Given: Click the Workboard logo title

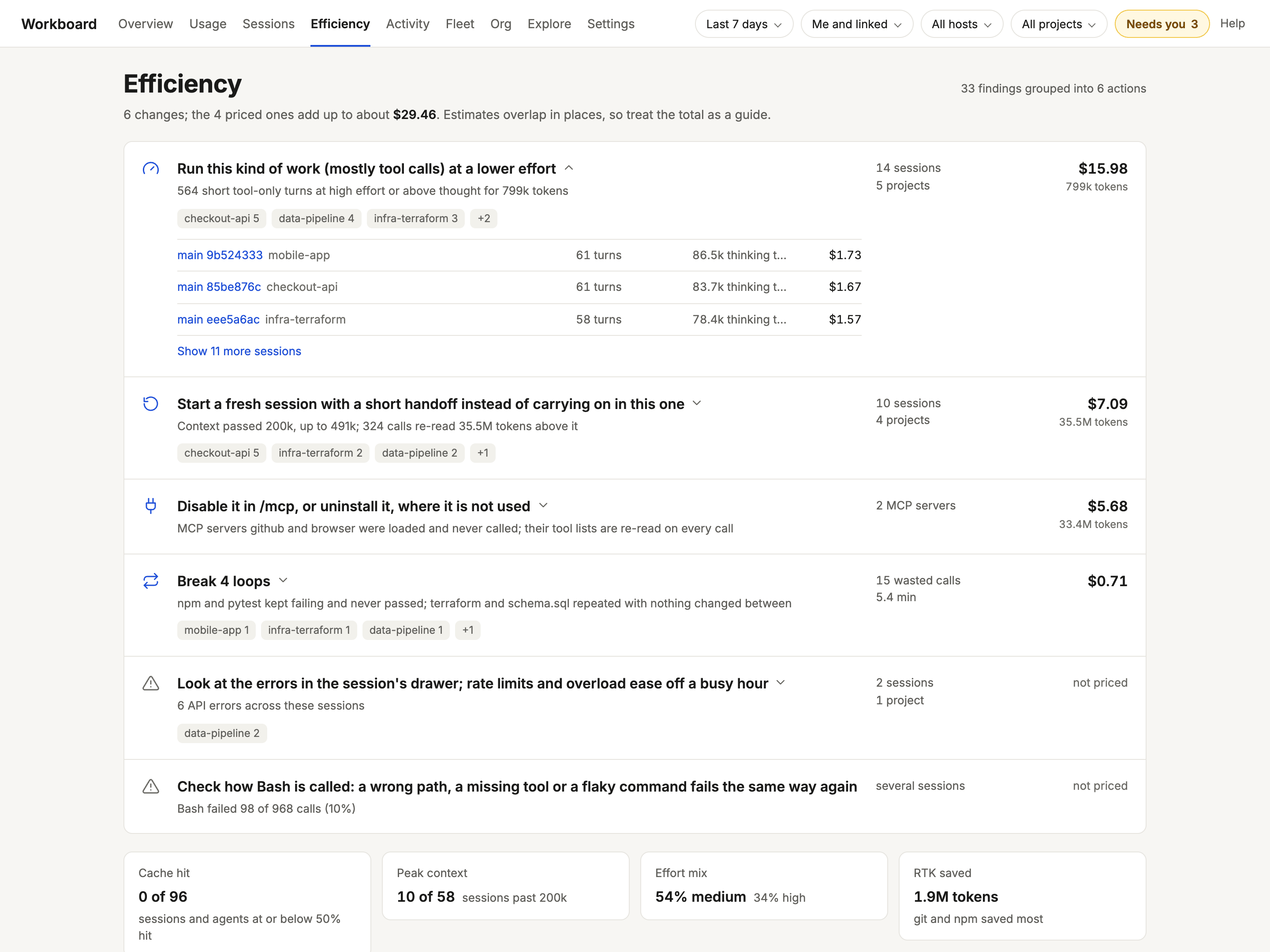Looking at the screenshot, I should 59,24.
